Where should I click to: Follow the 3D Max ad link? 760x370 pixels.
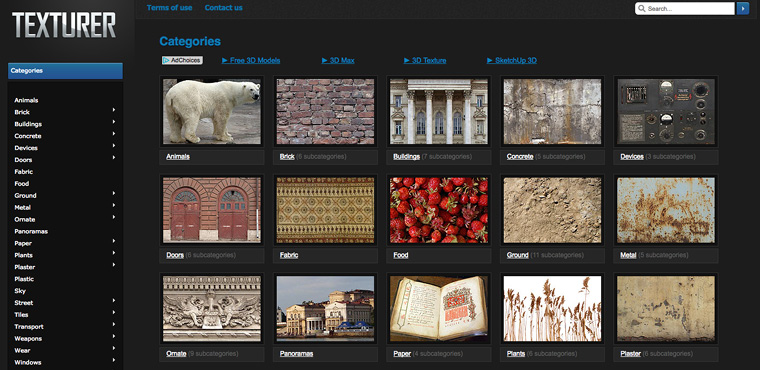pyautogui.click(x=338, y=61)
